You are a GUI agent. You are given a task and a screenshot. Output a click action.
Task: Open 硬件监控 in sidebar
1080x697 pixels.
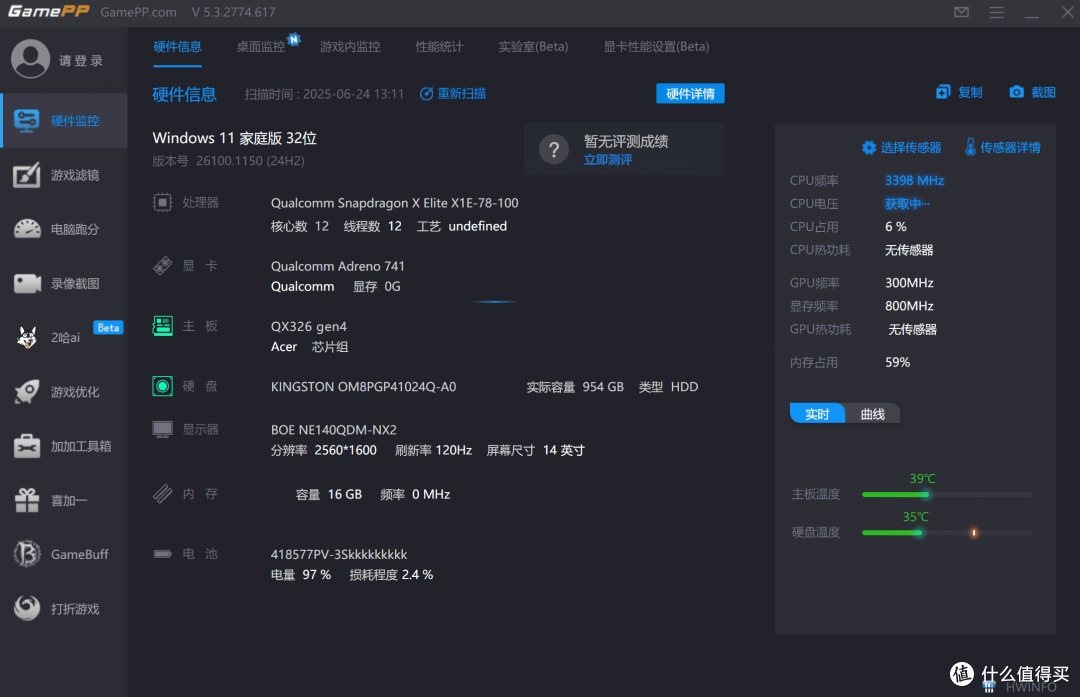[x=64, y=121]
